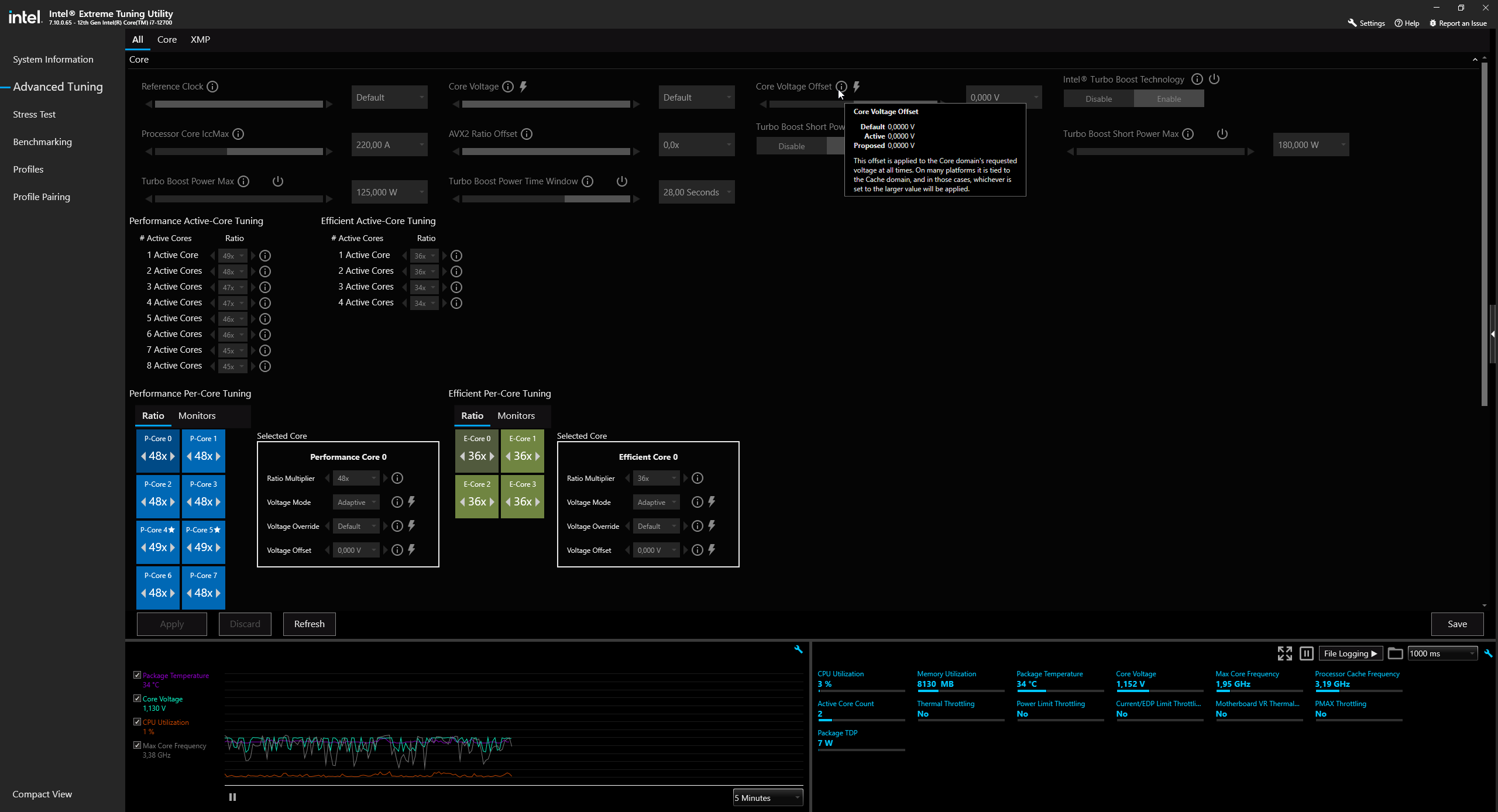Image resolution: width=1498 pixels, height=812 pixels.
Task: Open the 5 Minutes time range dropdown
Action: click(767, 798)
